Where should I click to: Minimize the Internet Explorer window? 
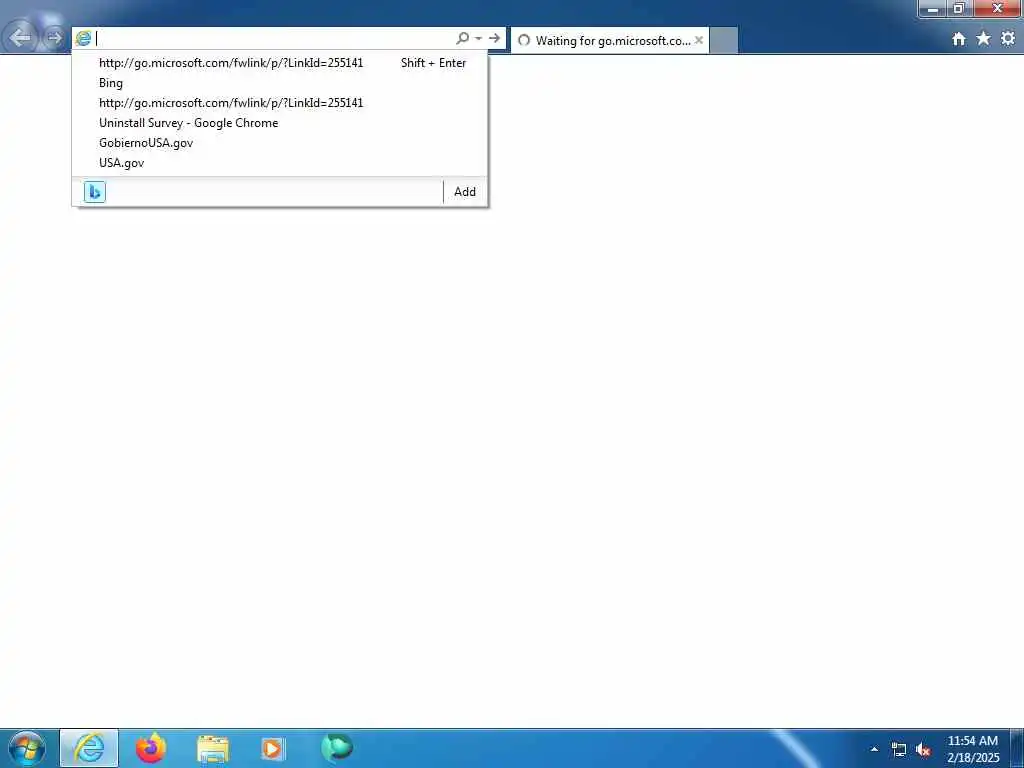[933, 9]
